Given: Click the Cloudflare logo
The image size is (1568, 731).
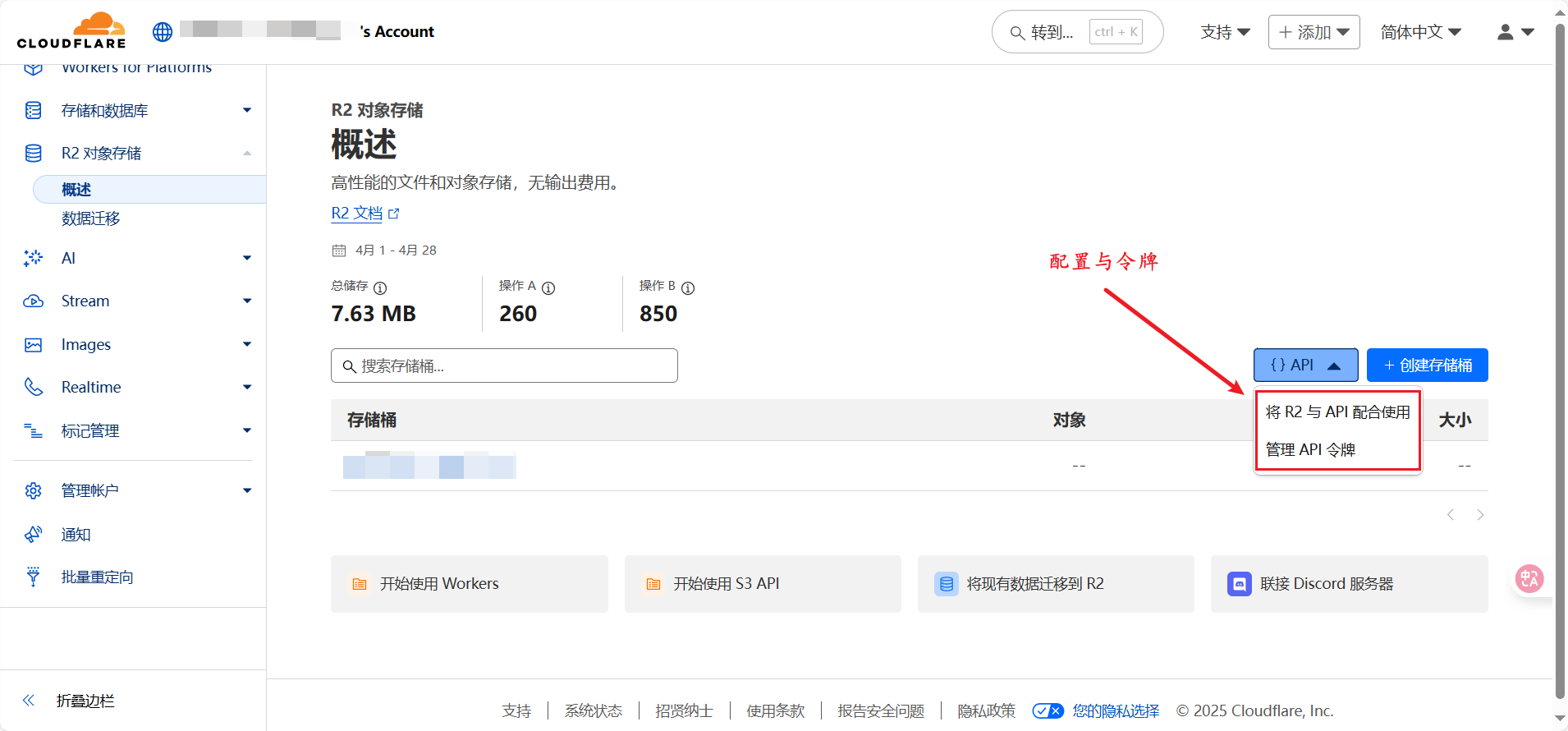Looking at the screenshot, I should pos(71,31).
